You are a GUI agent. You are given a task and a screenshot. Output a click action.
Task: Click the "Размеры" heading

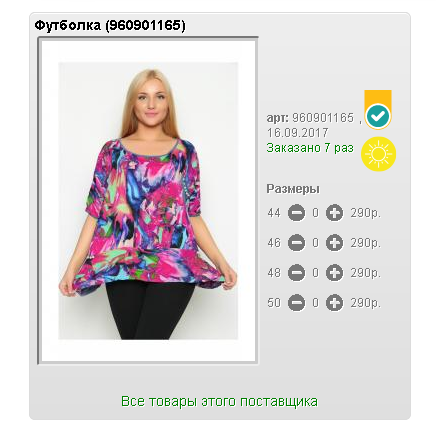293,189
